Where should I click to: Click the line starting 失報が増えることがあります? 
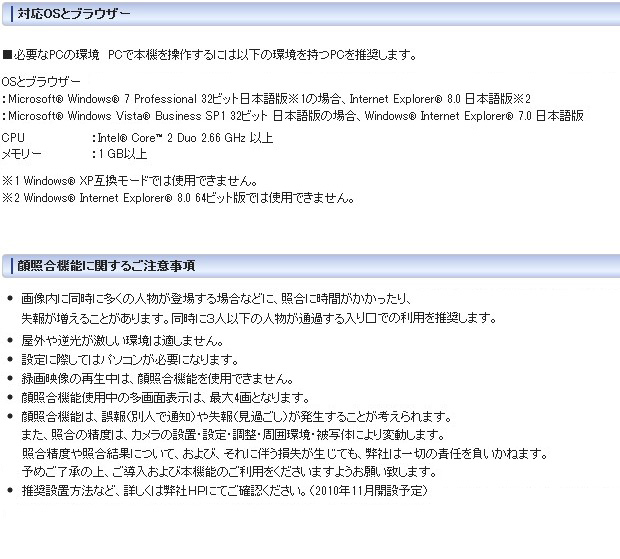[259, 318]
